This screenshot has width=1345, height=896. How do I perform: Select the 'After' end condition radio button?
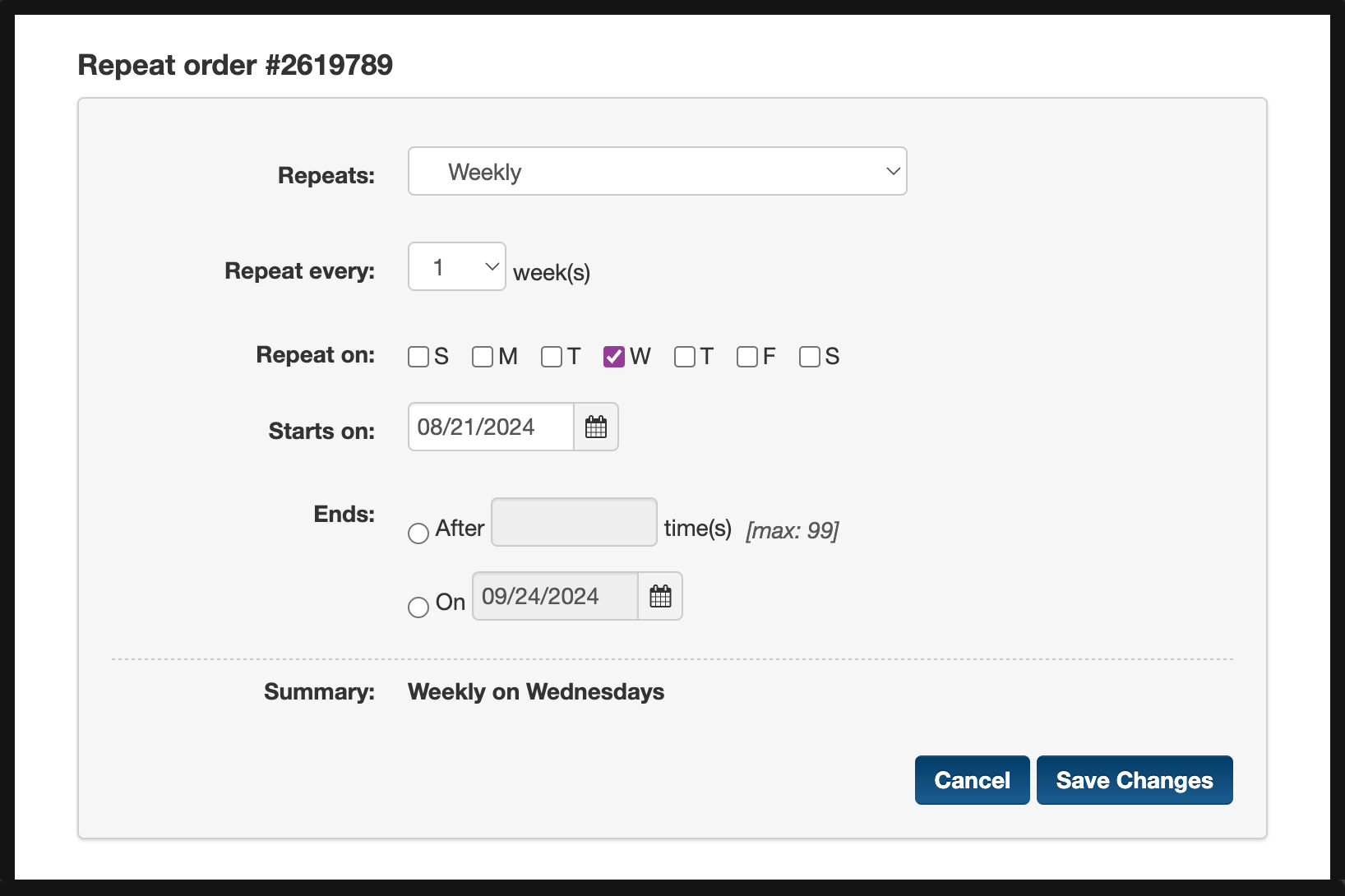pos(418,533)
